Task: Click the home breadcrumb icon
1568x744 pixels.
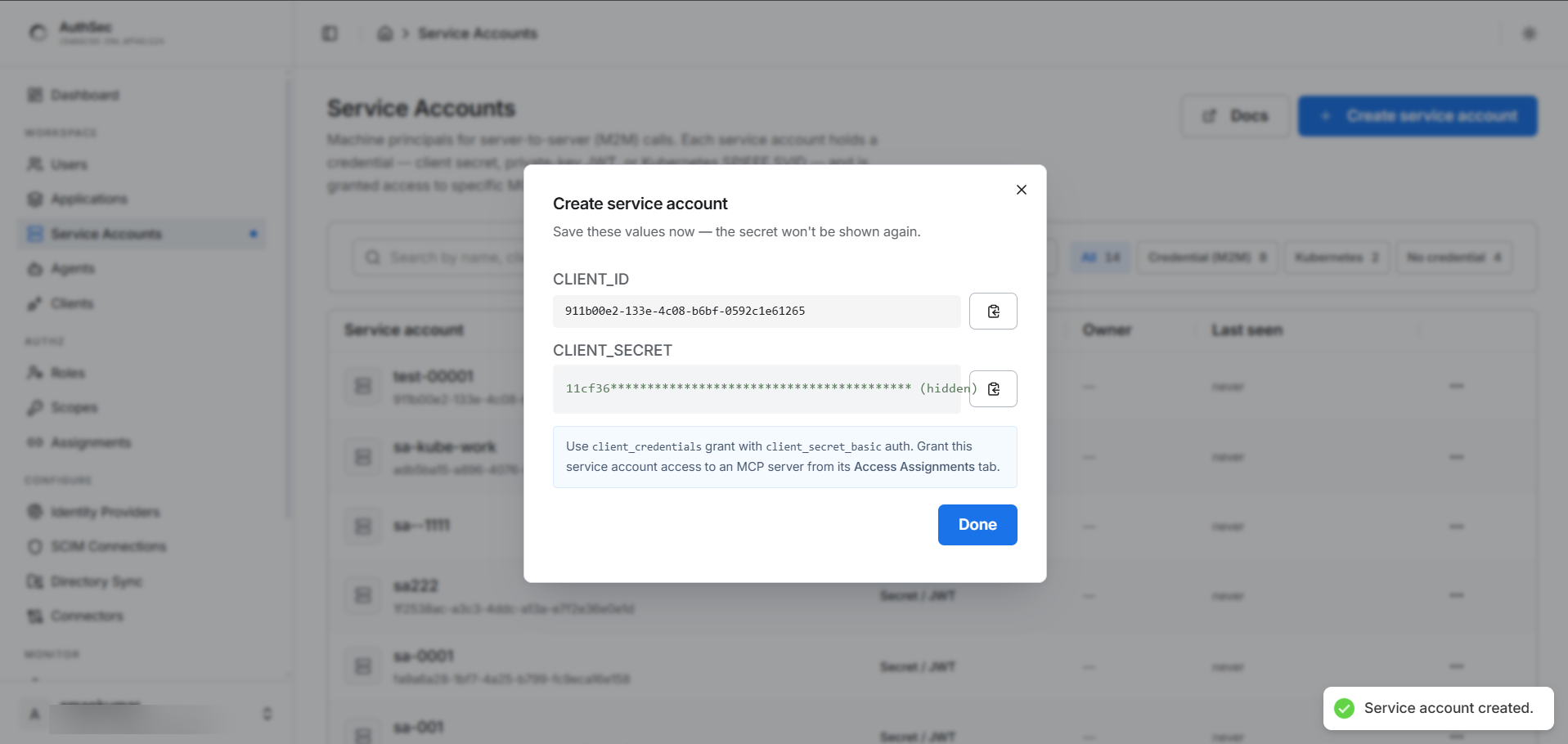Action: 384,34
